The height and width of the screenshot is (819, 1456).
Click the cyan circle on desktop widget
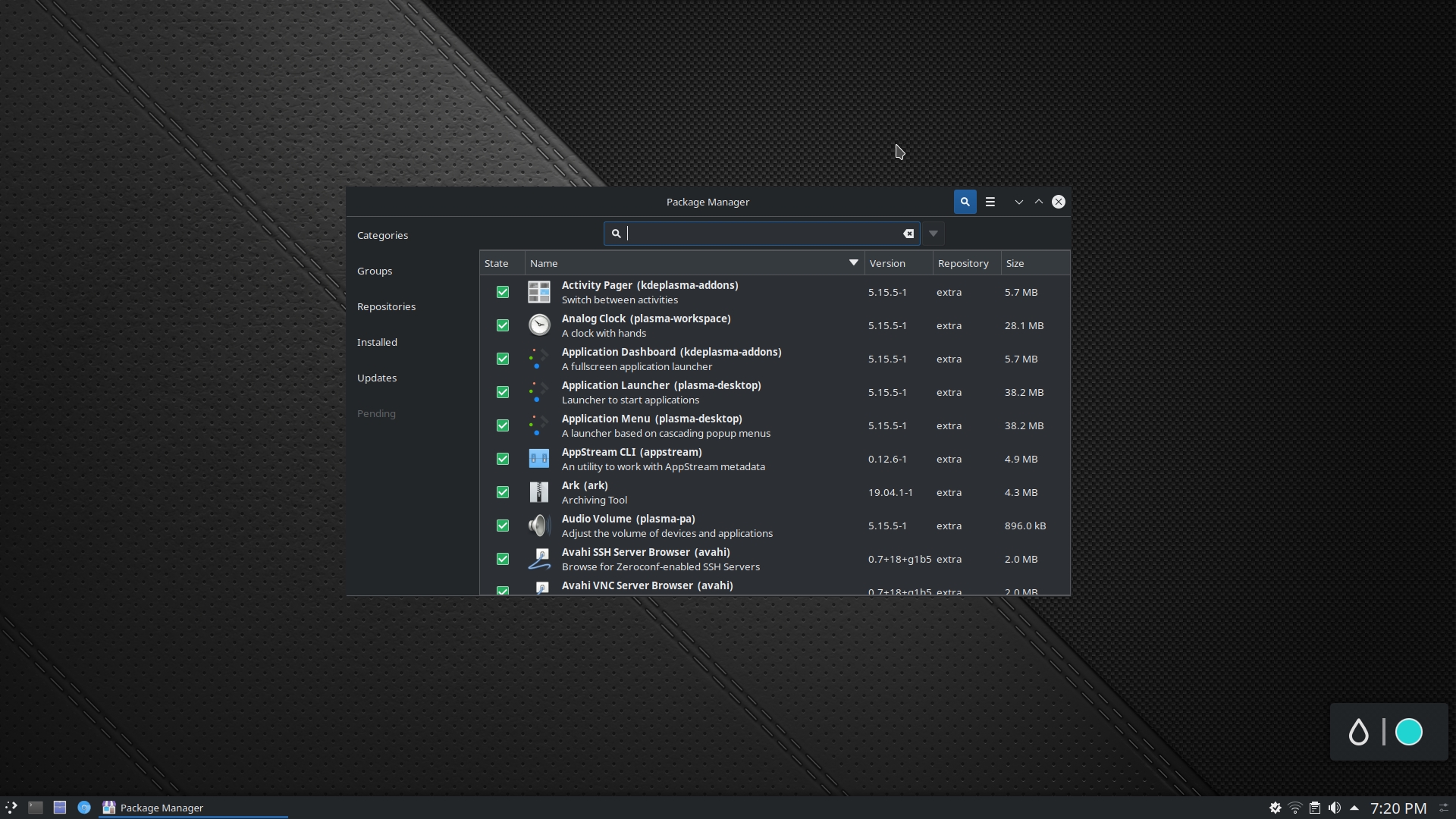pyautogui.click(x=1409, y=732)
